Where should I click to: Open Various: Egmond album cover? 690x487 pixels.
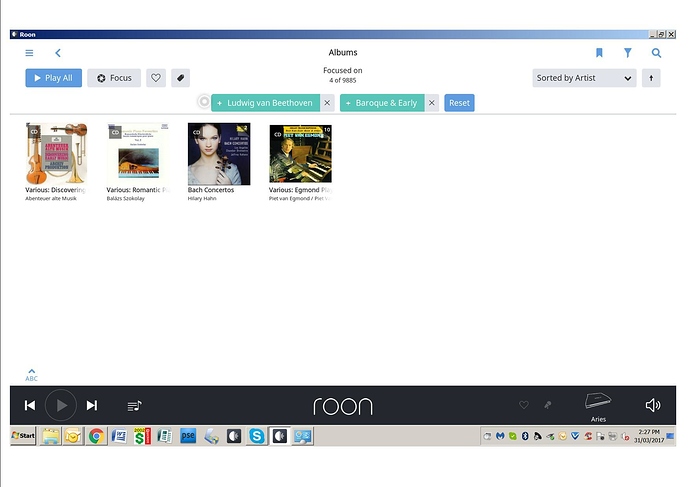coord(300,154)
